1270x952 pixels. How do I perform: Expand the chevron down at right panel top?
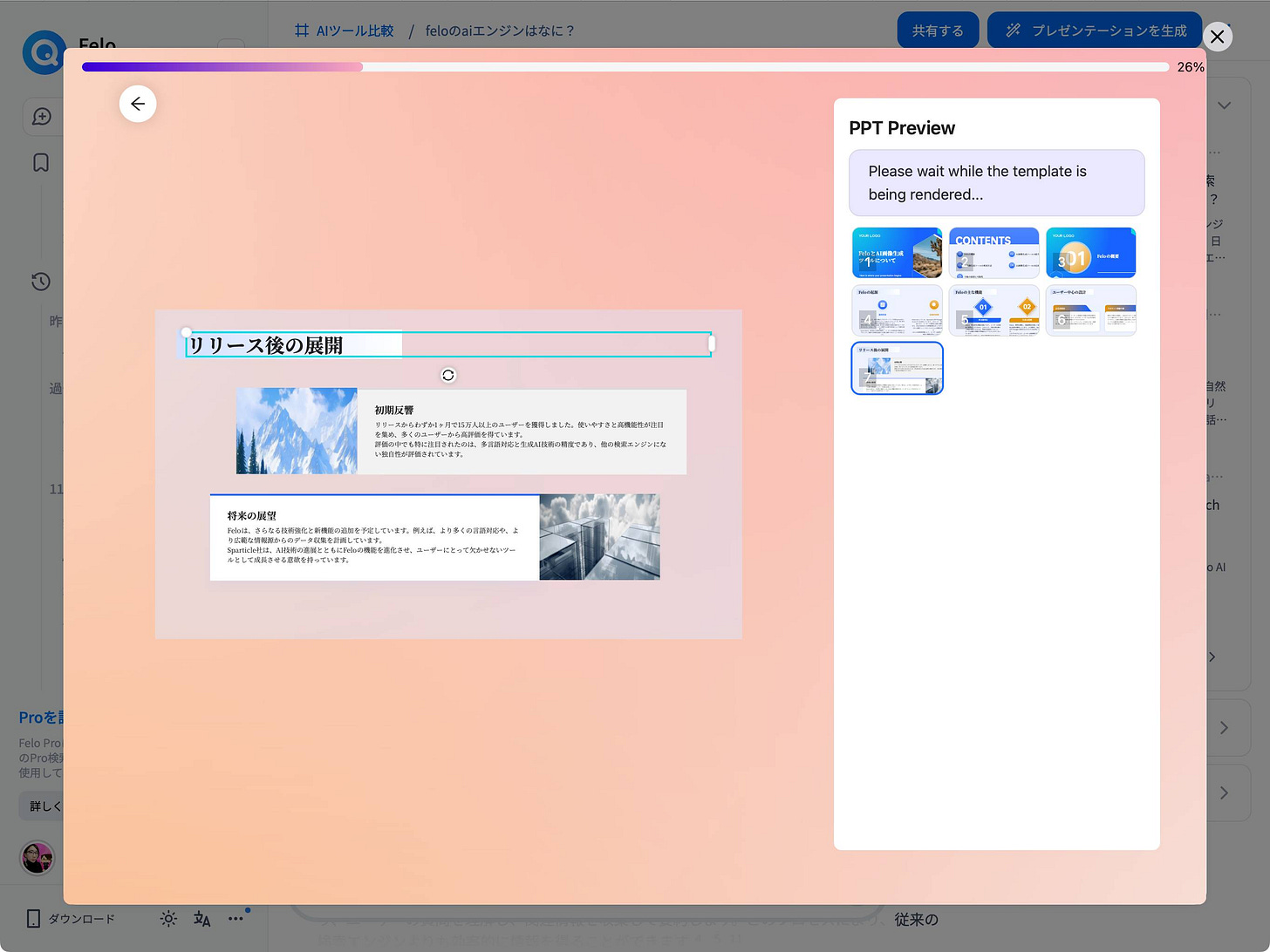tap(1225, 105)
